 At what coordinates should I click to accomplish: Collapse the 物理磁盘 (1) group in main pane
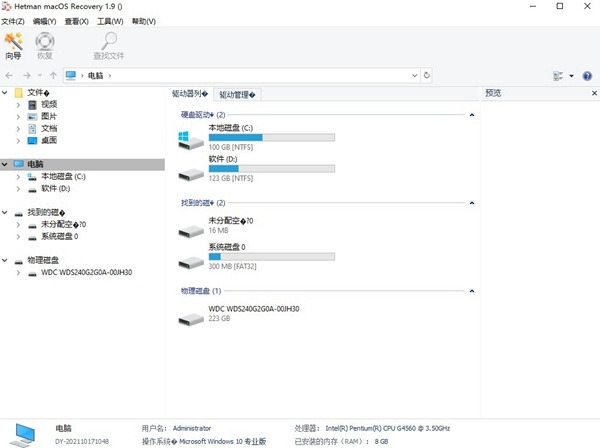point(472,291)
